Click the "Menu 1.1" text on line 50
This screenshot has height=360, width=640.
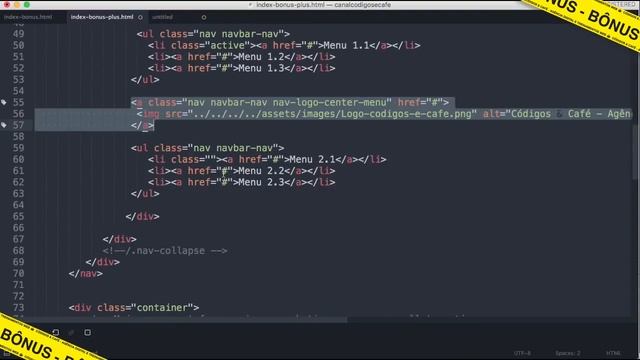(347, 45)
